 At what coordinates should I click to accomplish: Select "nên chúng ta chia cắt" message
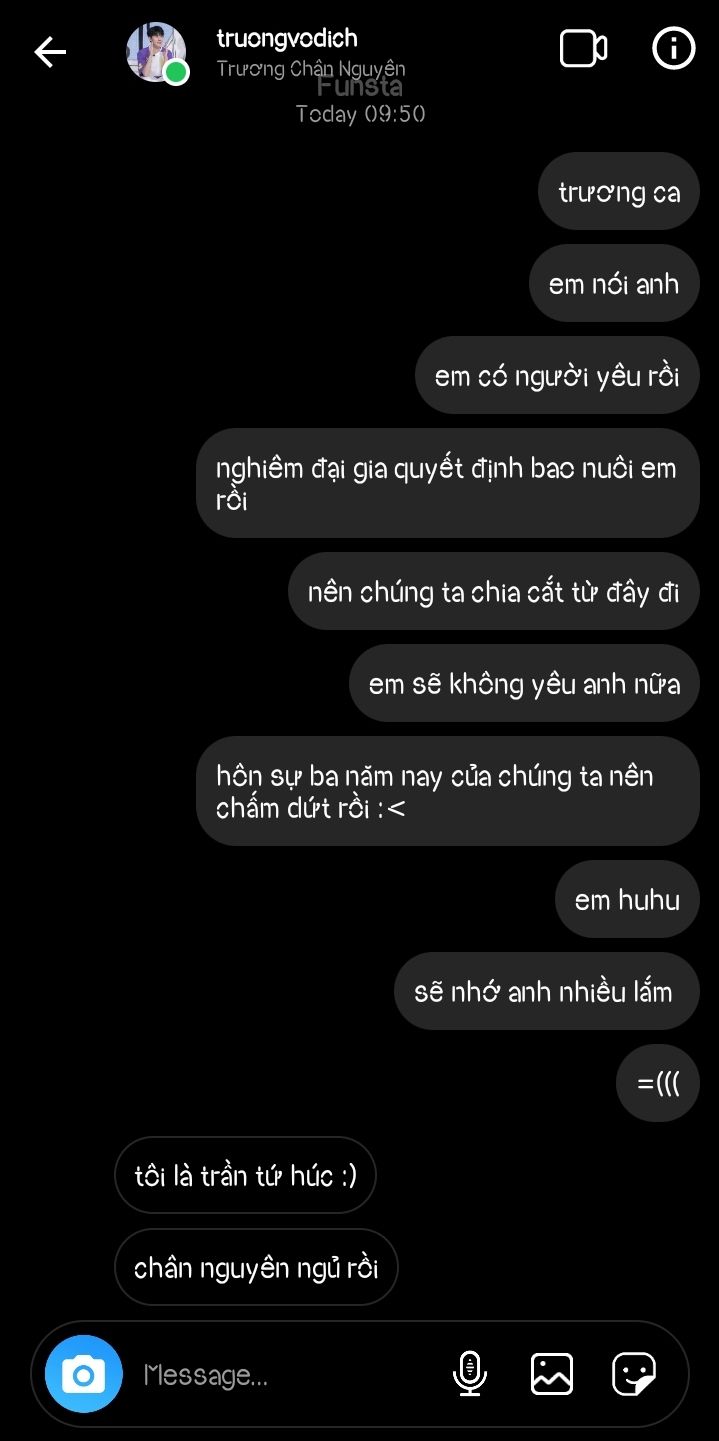pyautogui.click(x=494, y=592)
